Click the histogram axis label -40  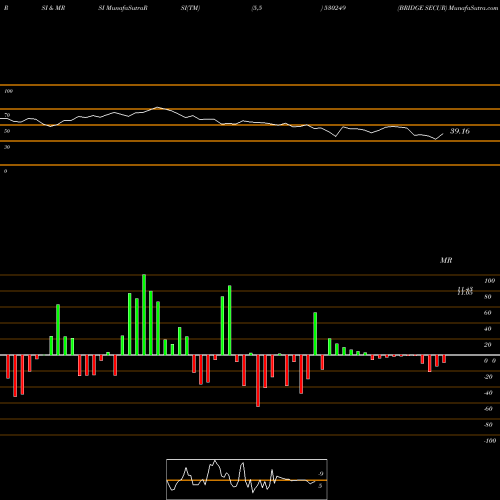[x=488, y=393]
